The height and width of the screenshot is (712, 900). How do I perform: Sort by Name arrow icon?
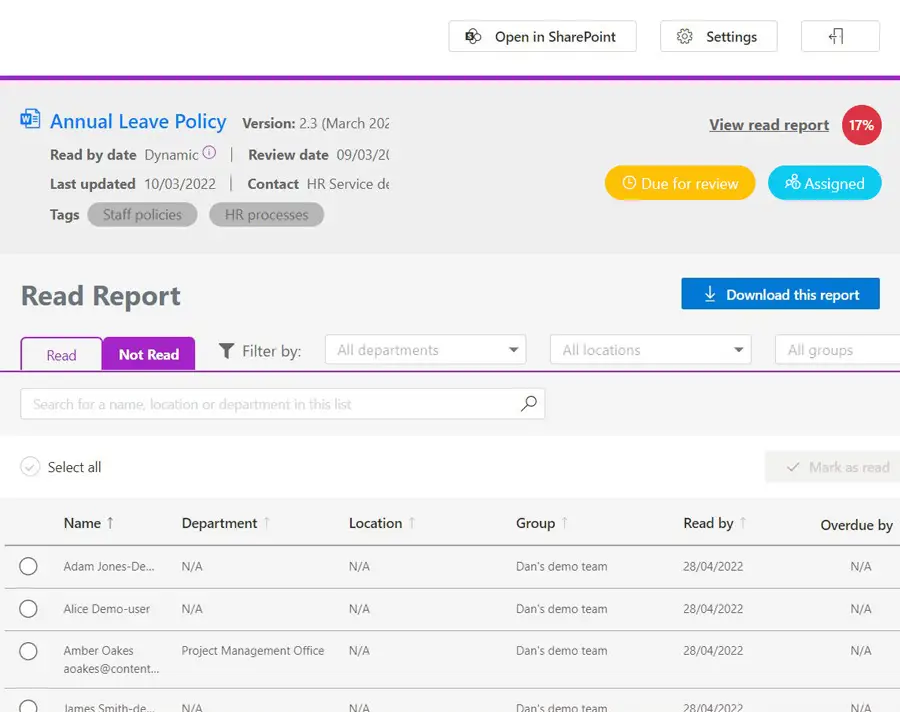110,523
